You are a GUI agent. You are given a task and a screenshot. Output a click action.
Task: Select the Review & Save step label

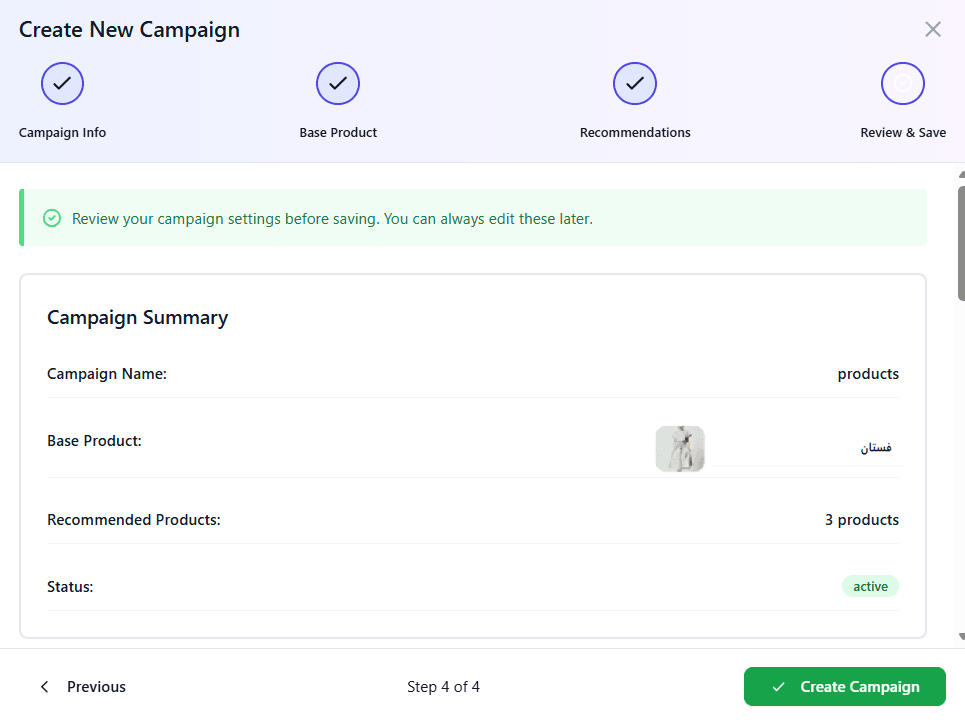(903, 133)
